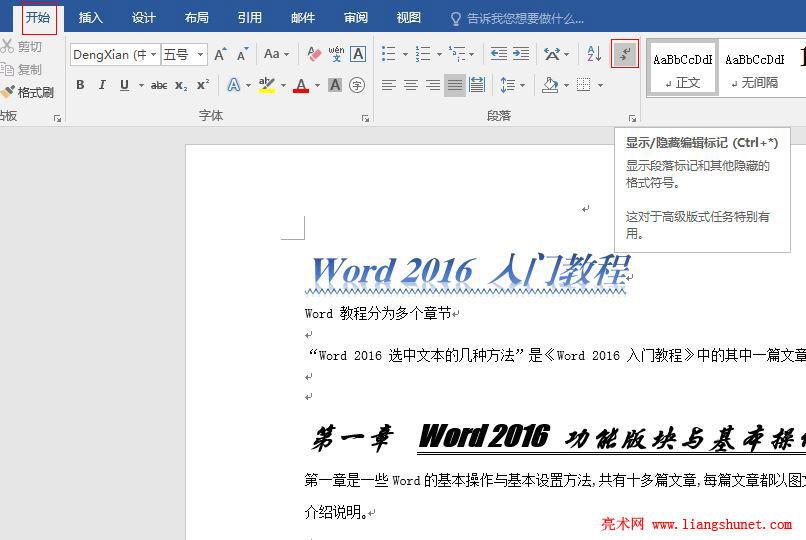Click the enclosed character icon
This screenshot has height=540, width=806.
tap(357, 85)
